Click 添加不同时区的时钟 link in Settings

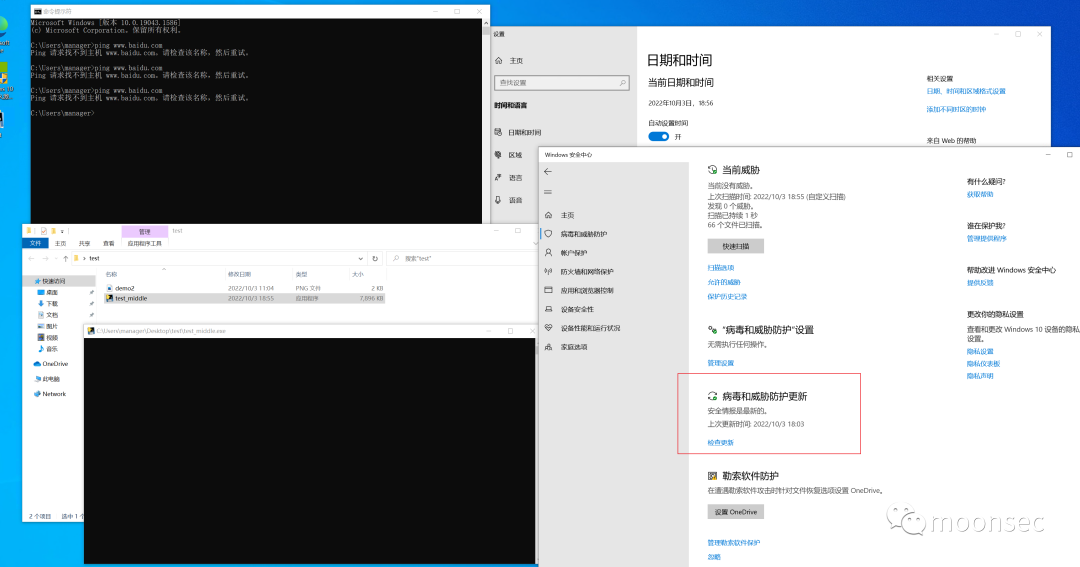(x=956, y=109)
